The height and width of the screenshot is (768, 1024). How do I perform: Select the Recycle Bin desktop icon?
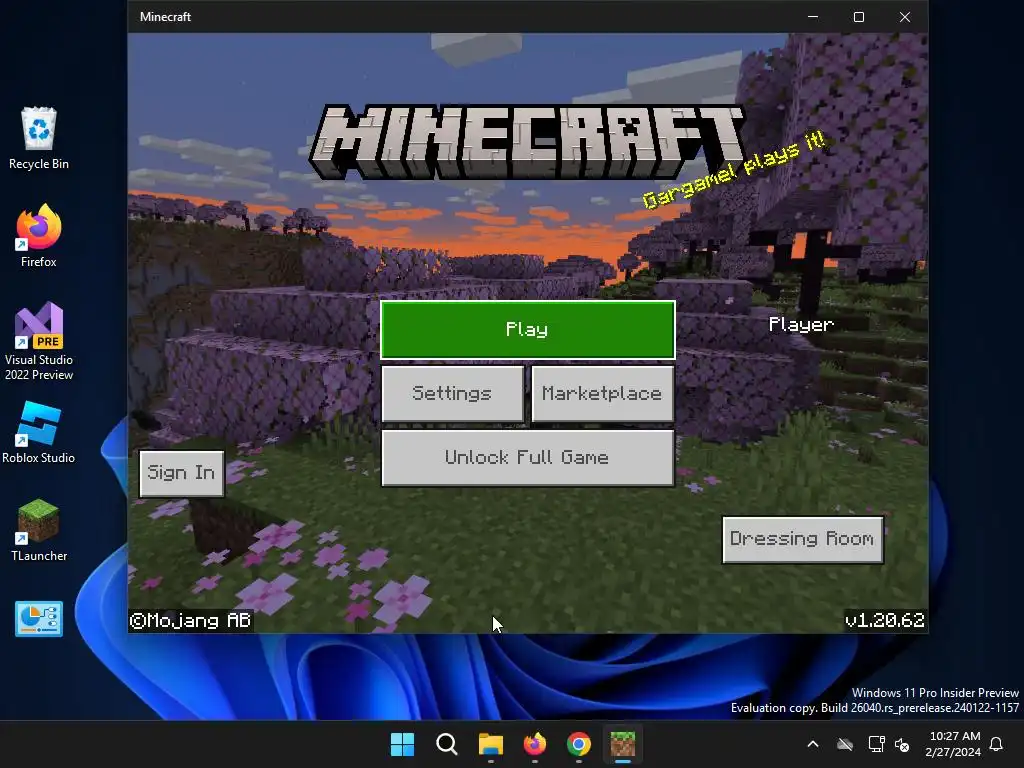point(39,138)
